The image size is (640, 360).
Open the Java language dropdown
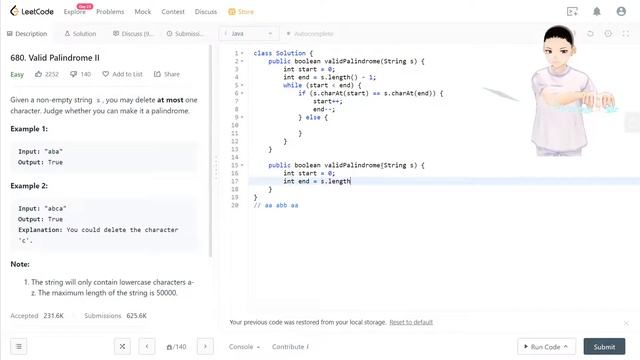pyautogui.click(x=249, y=33)
